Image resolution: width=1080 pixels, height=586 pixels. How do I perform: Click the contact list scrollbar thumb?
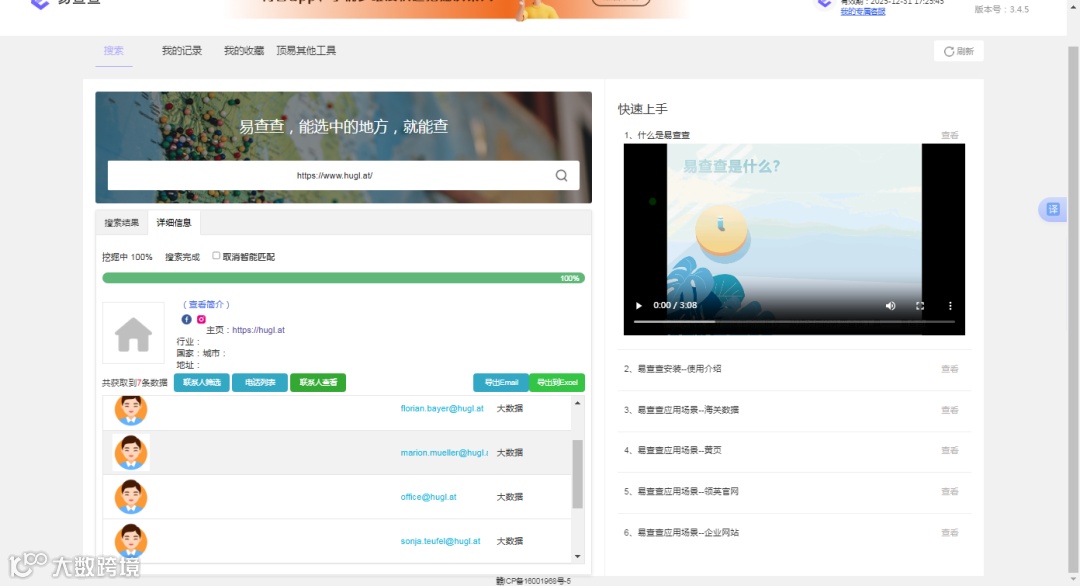(577, 474)
